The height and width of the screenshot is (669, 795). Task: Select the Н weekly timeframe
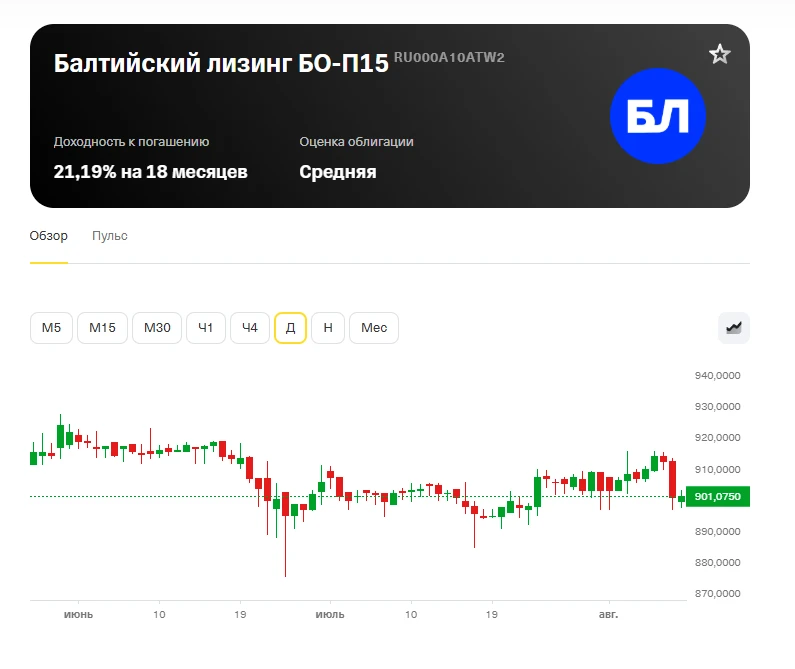[328, 328]
